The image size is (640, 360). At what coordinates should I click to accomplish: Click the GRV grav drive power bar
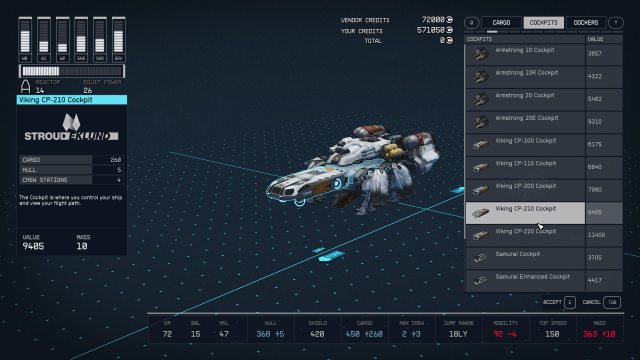(x=118, y=40)
